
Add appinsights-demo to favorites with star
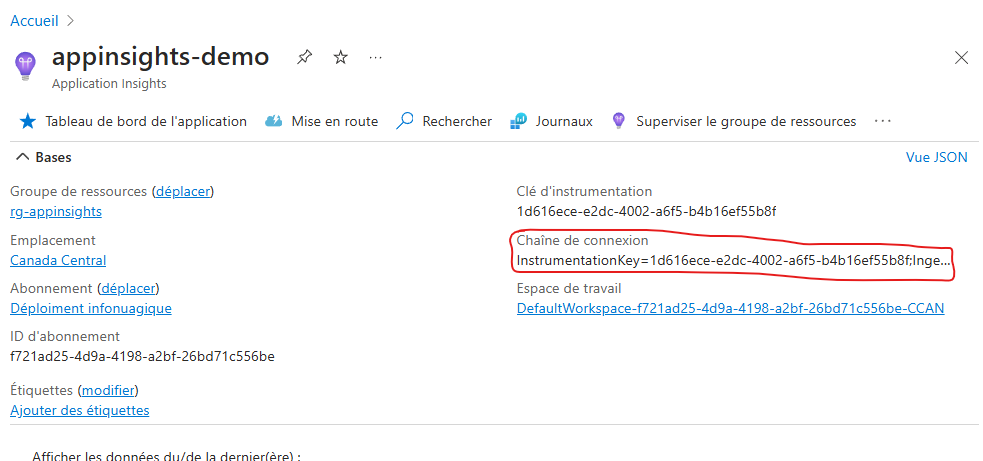[x=340, y=58]
